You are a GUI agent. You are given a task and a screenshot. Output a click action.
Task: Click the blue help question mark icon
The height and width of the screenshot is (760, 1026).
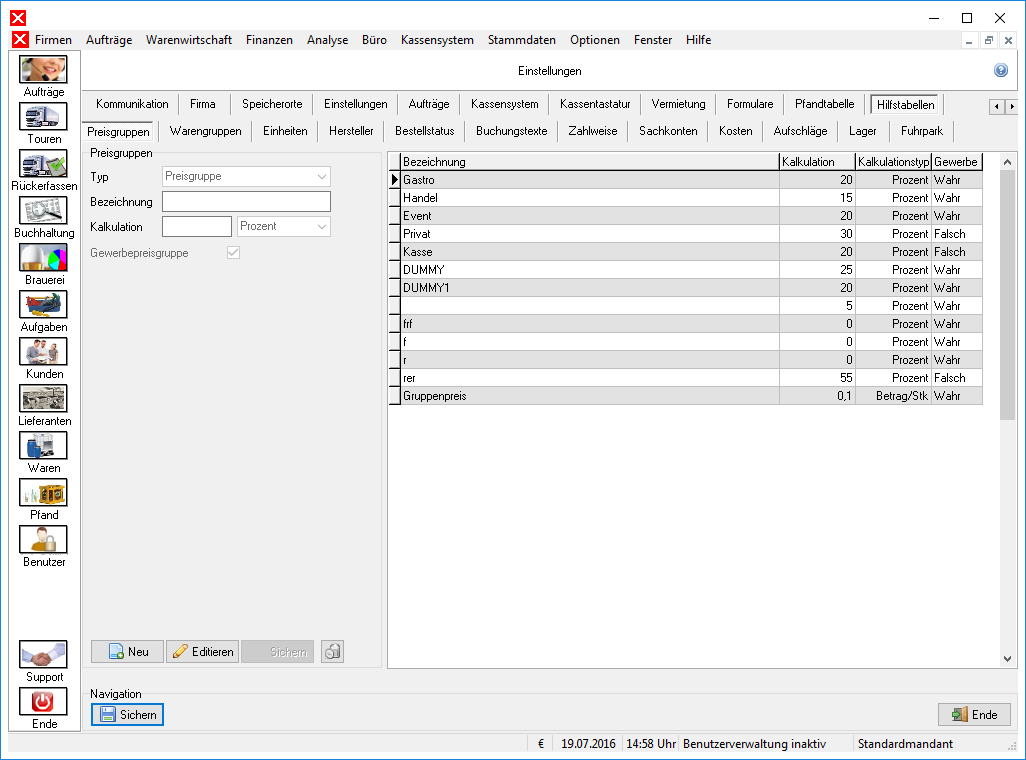click(1000, 71)
